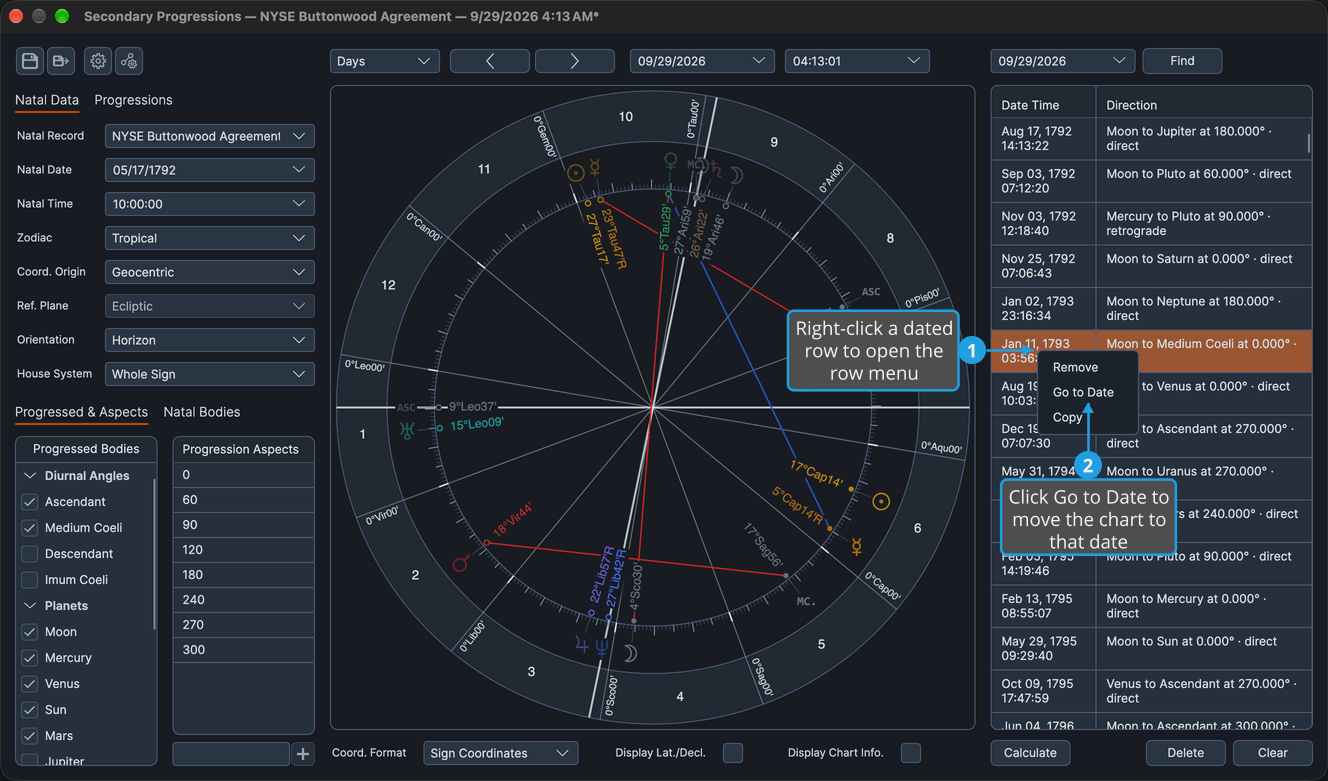Click the save chart icon
This screenshot has height=781, width=1328.
click(x=30, y=61)
